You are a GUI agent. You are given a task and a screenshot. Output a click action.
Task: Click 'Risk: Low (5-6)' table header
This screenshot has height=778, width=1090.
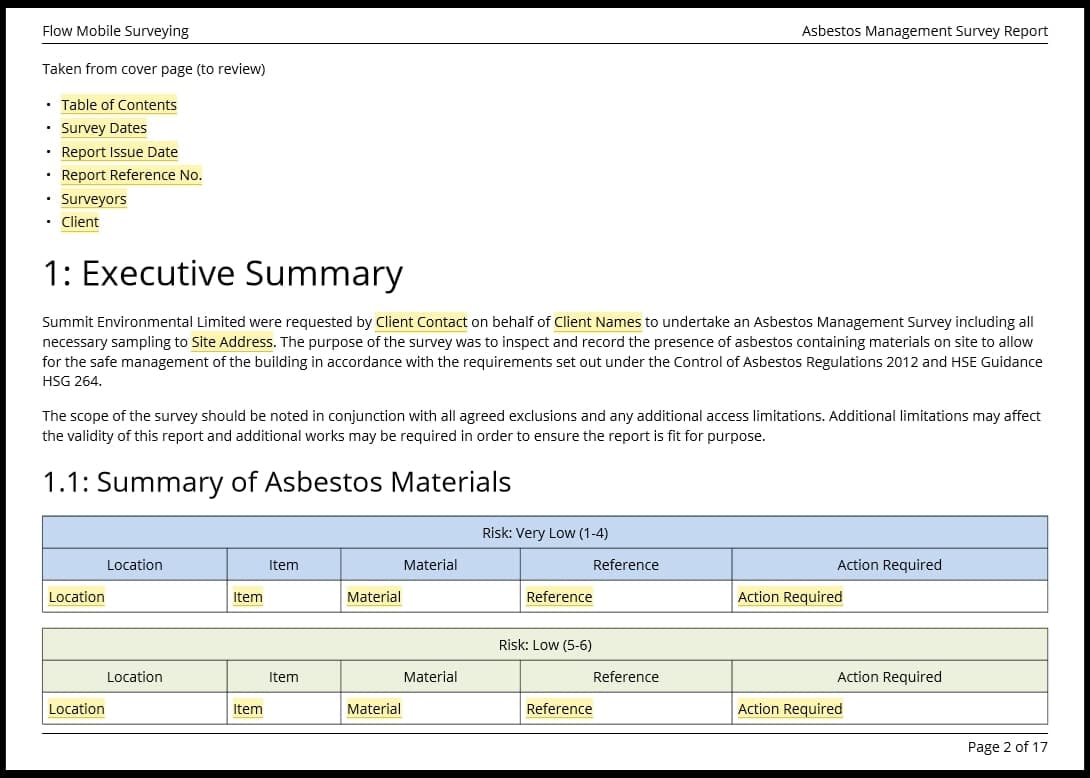pos(545,645)
